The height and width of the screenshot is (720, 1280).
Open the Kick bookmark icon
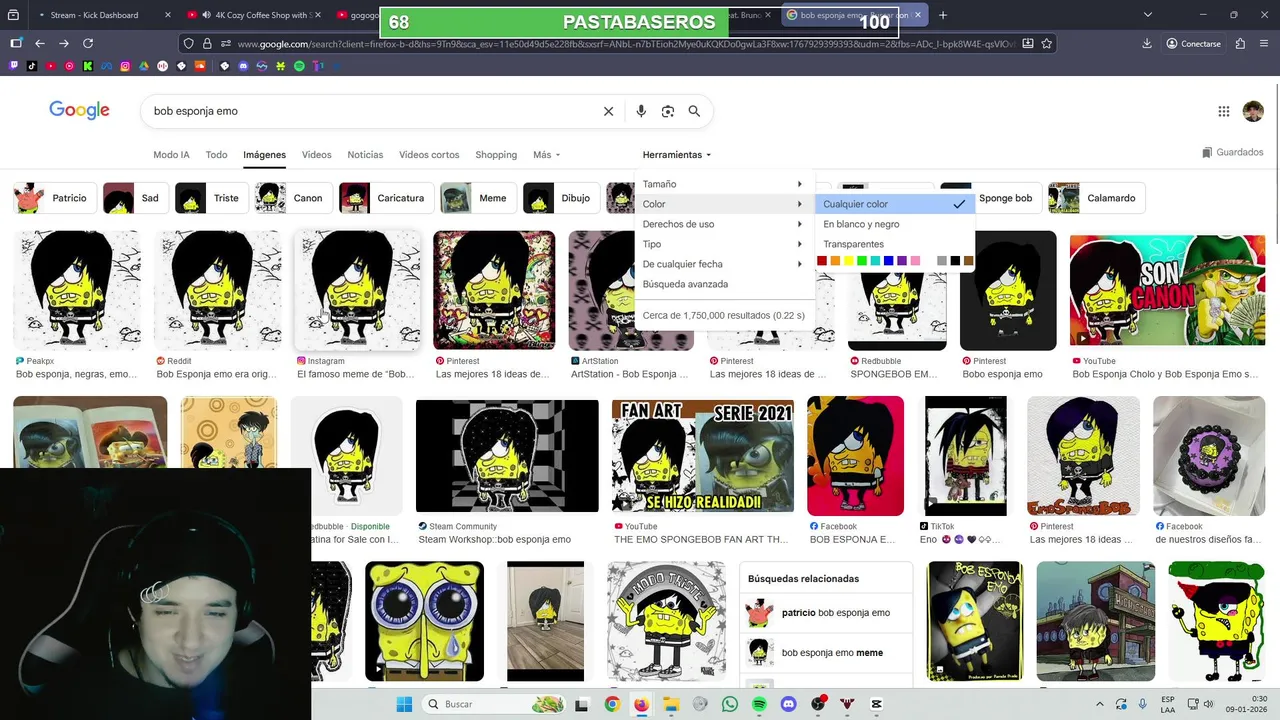coord(88,66)
